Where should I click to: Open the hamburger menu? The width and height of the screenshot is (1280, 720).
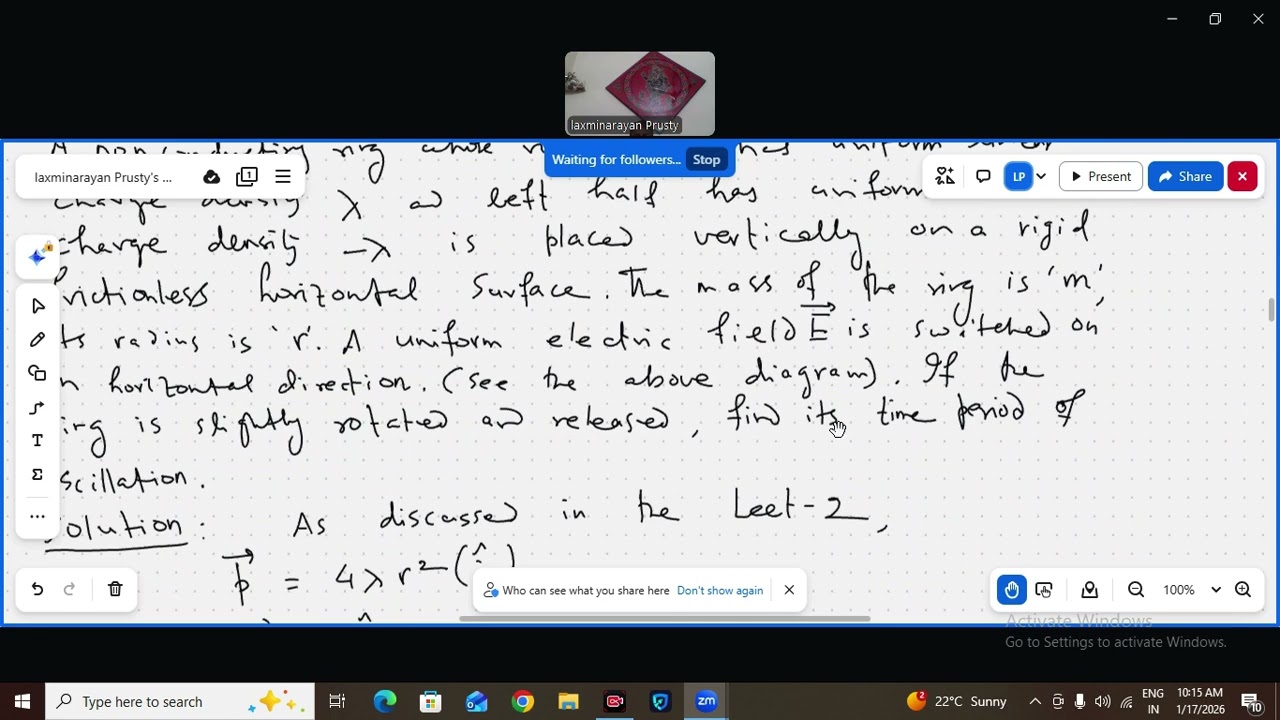pos(283,177)
